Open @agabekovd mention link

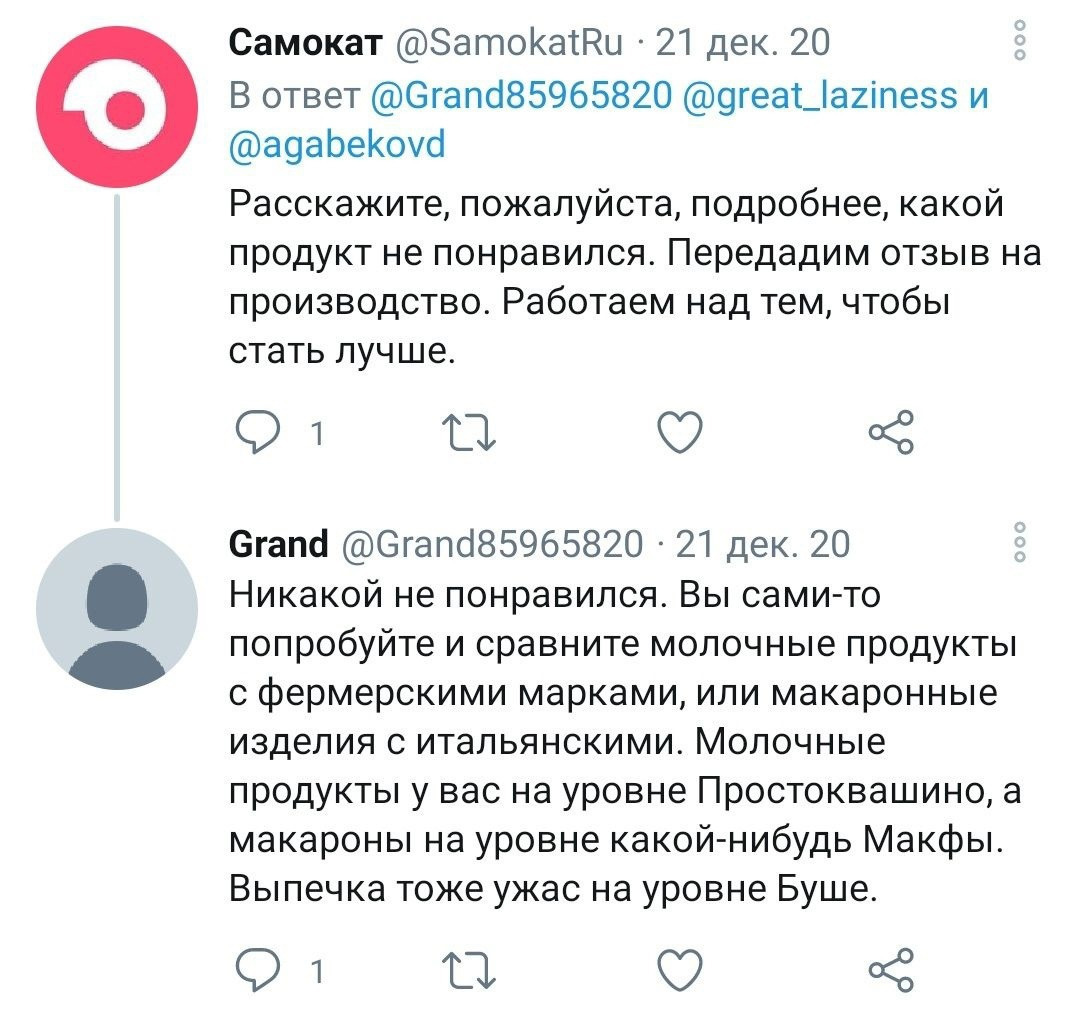pyautogui.click(x=337, y=145)
